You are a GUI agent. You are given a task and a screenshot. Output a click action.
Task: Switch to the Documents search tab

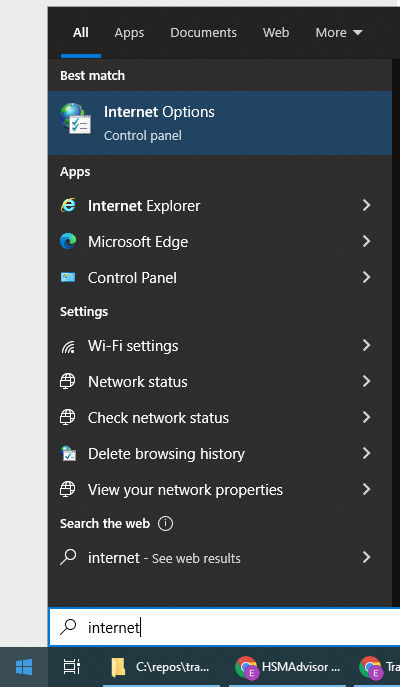coord(203,32)
